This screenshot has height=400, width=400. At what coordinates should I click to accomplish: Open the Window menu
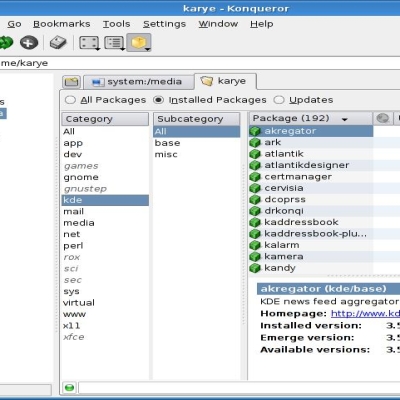click(218, 24)
